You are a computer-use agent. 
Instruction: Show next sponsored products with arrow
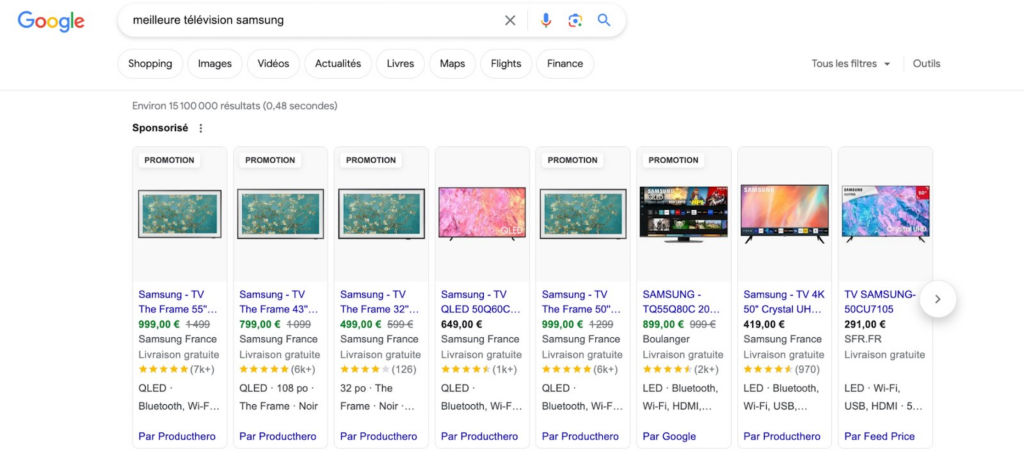coord(938,299)
